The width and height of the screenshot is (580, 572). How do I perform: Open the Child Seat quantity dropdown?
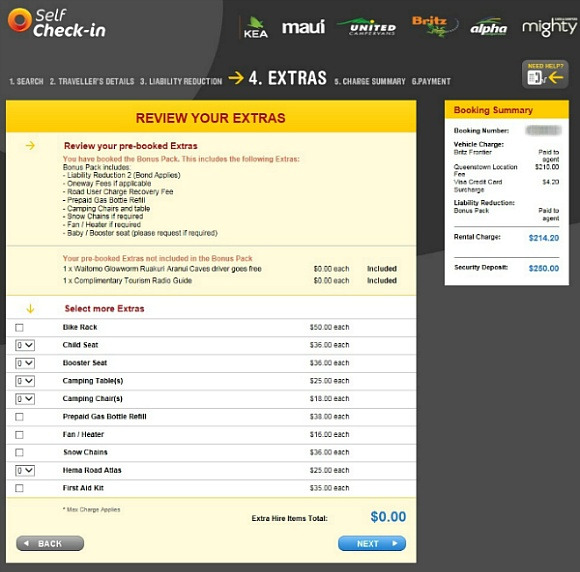pos(25,345)
